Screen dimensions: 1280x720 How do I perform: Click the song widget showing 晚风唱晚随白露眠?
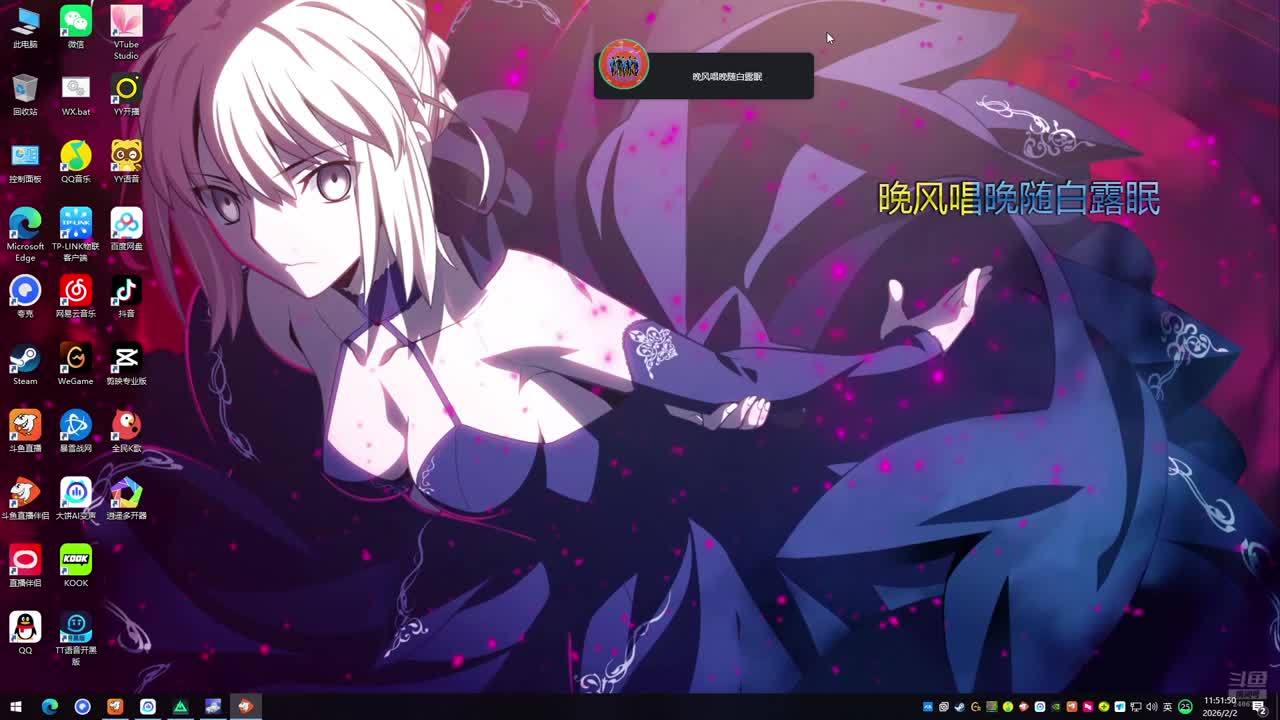(x=703, y=76)
